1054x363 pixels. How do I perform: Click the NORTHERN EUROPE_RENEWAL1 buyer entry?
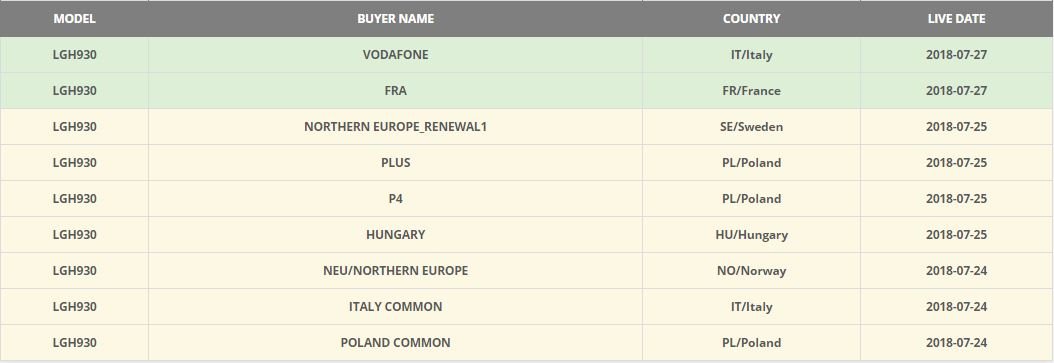pos(395,126)
